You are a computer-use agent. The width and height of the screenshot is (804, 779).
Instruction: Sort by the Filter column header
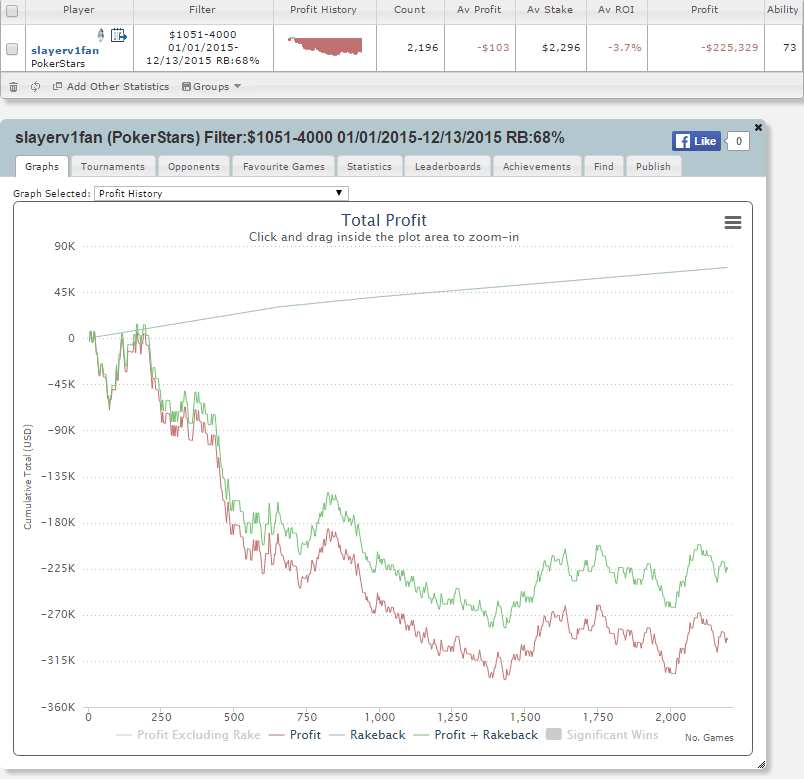(x=203, y=10)
